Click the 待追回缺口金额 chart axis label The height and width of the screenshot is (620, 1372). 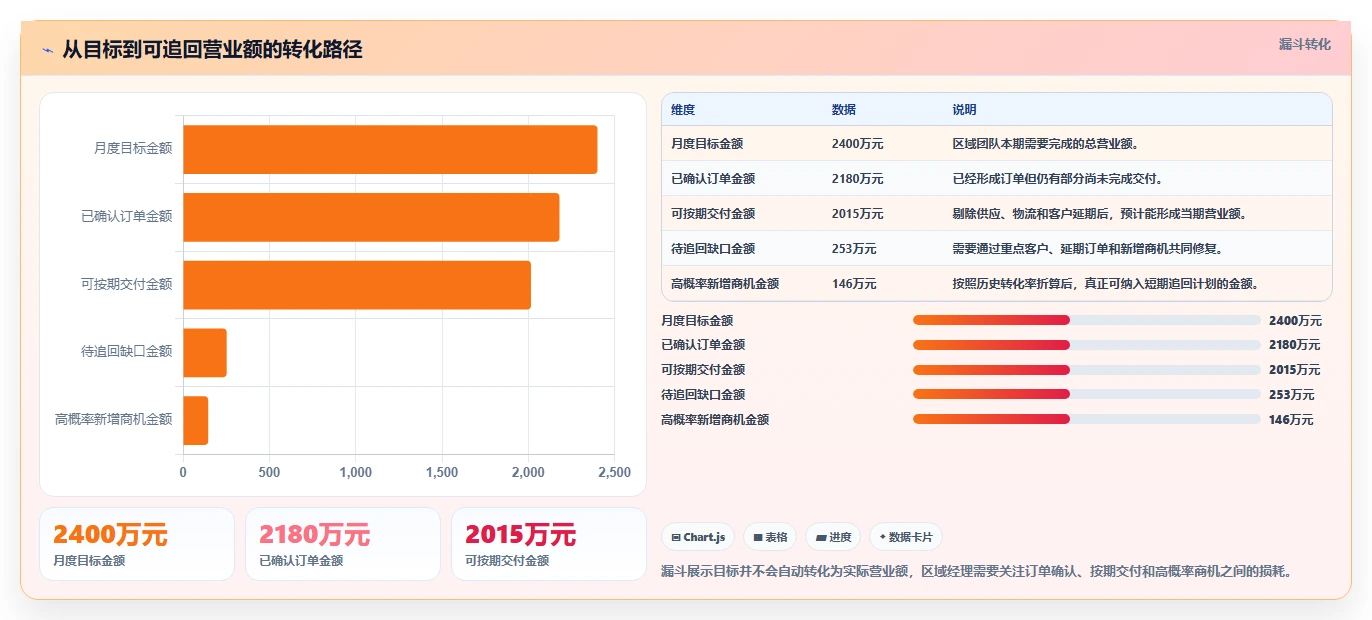coord(127,351)
